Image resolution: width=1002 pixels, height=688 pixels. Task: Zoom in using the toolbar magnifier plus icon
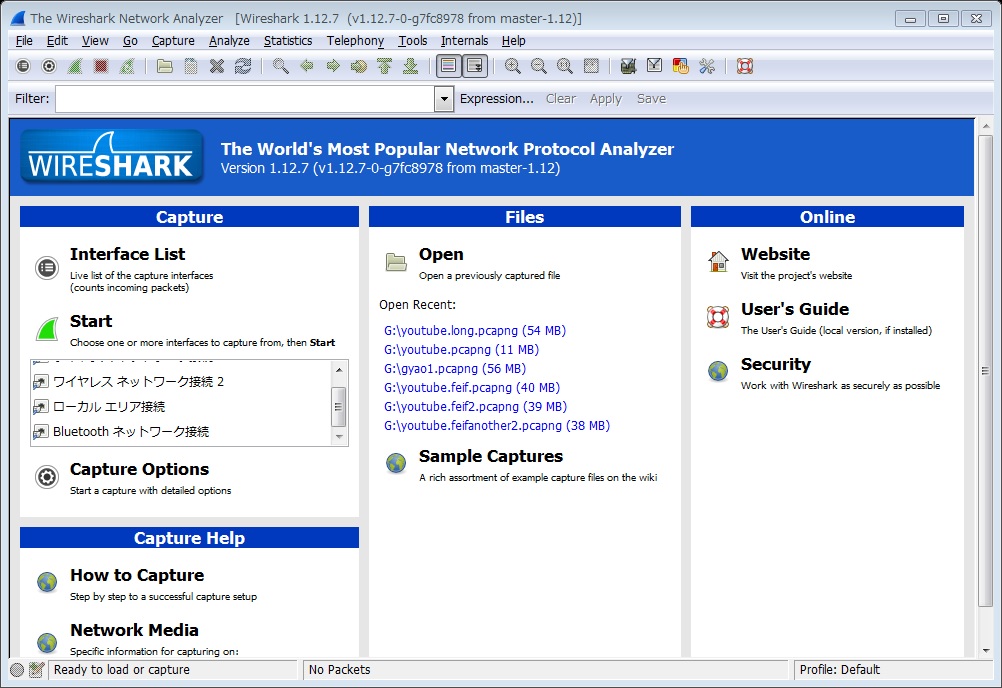point(513,66)
